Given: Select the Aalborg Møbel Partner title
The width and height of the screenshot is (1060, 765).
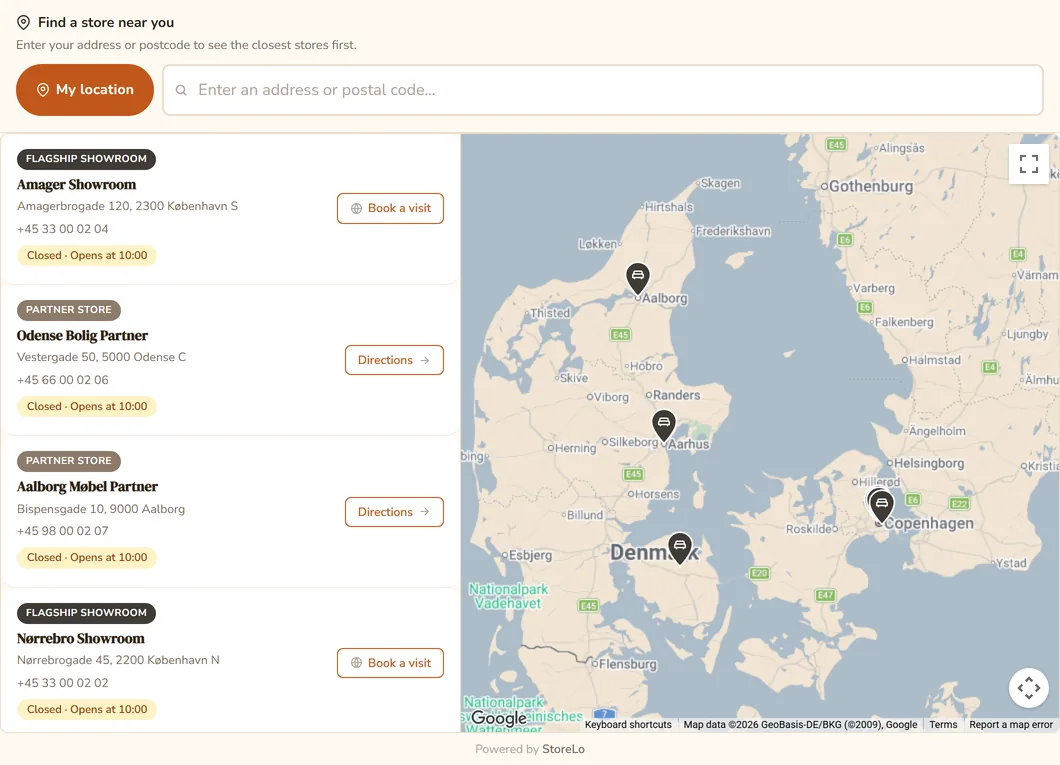Looking at the screenshot, I should (87, 487).
